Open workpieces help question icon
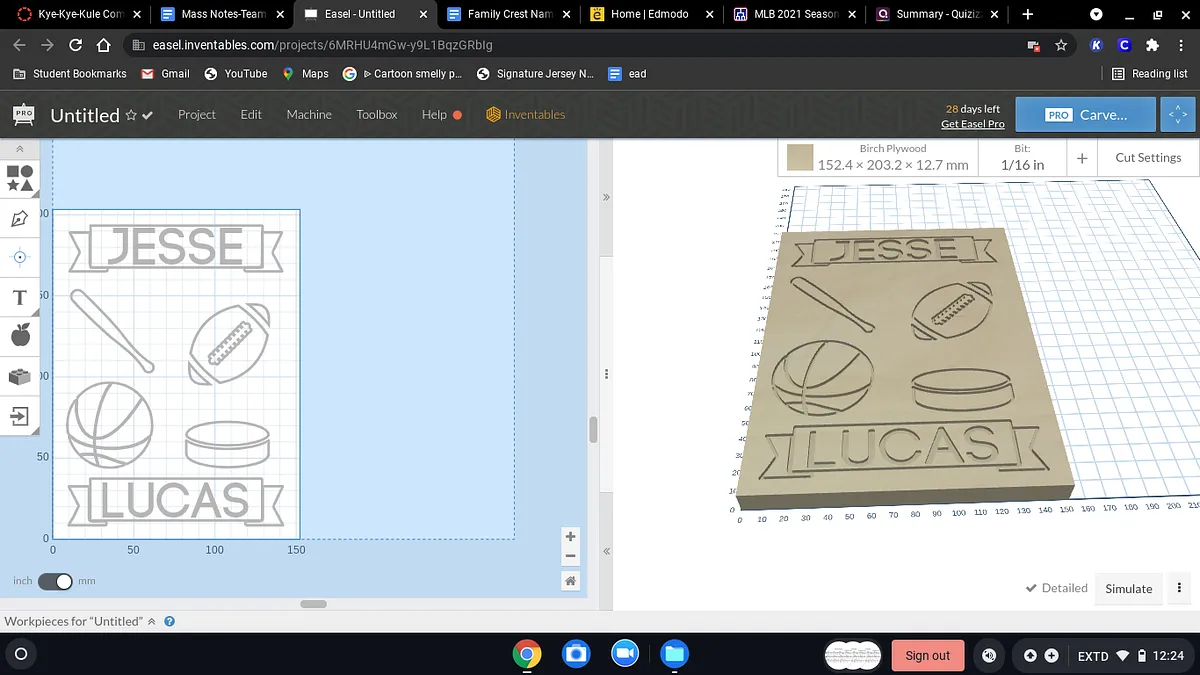 169,621
